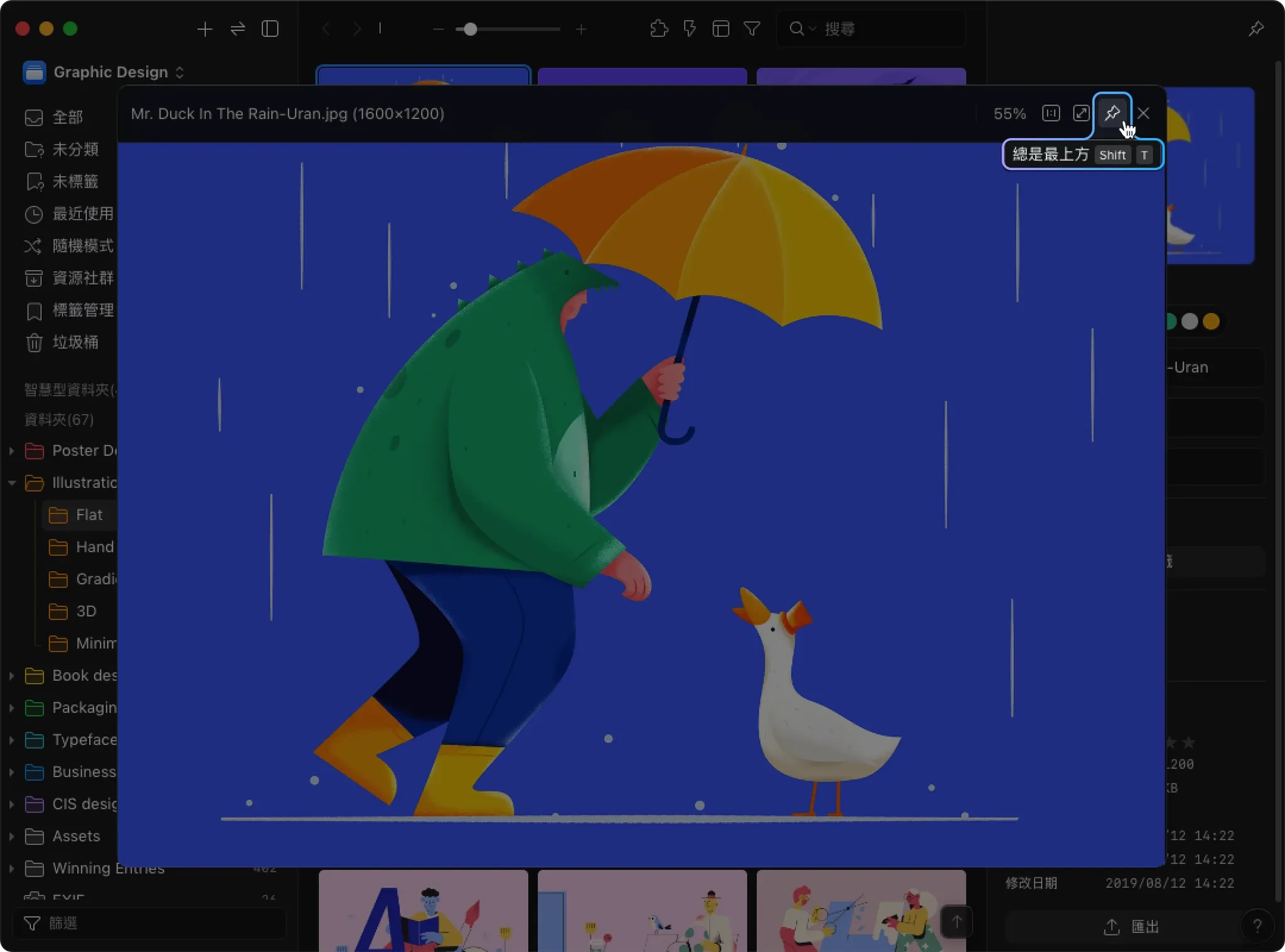Select the Hand subfolder
1285x952 pixels.
click(82, 547)
